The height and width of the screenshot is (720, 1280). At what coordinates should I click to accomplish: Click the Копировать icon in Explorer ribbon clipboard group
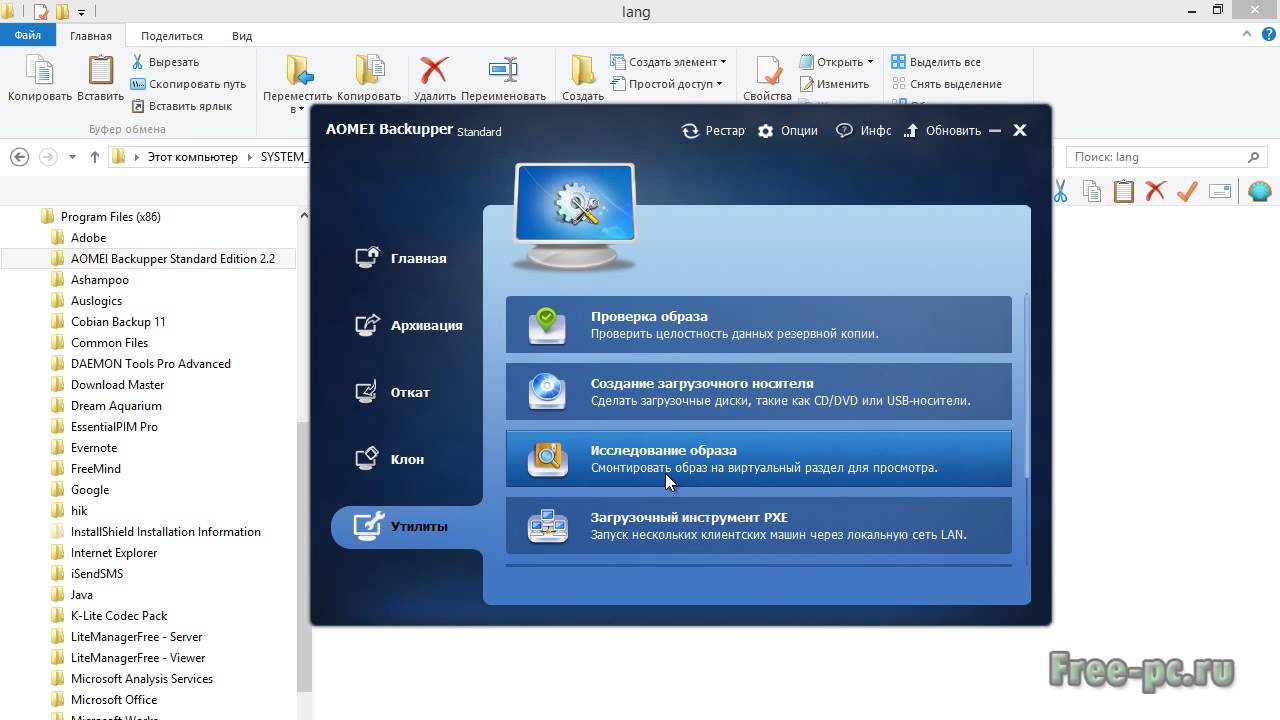[x=39, y=70]
